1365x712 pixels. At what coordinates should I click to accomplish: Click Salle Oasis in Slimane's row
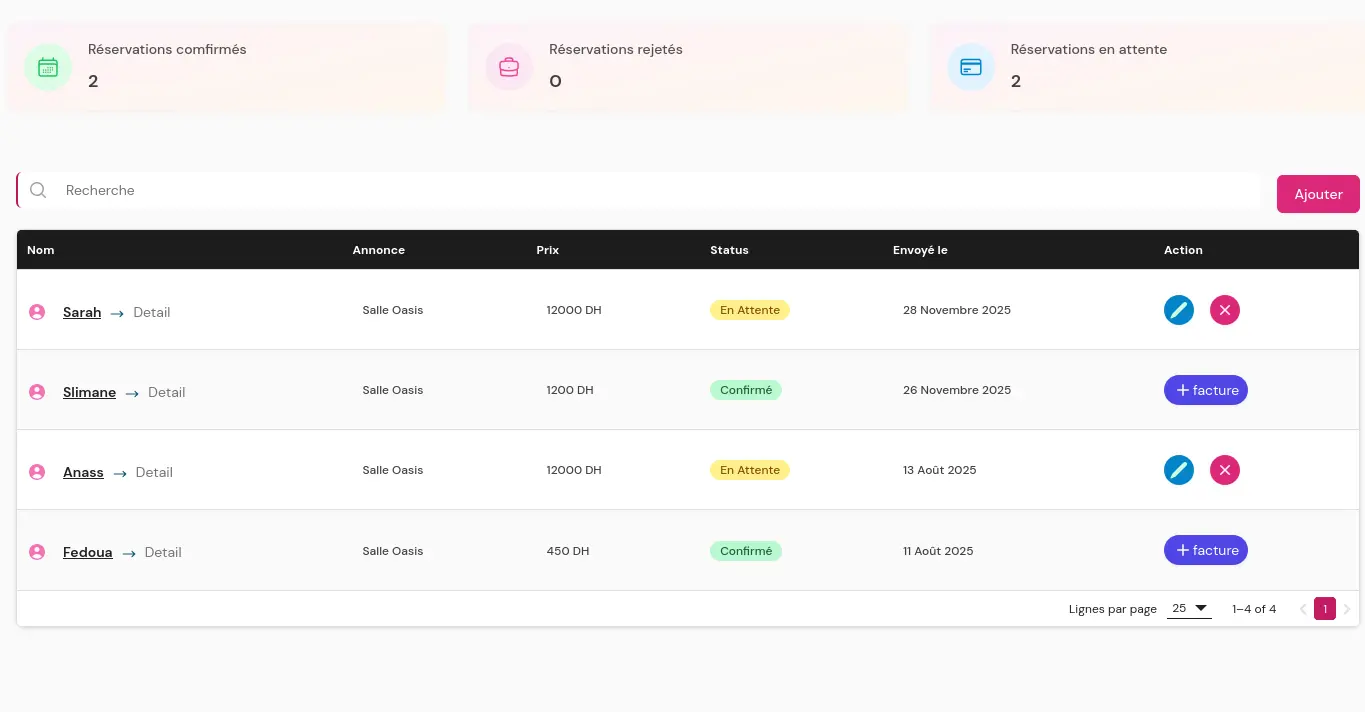pyautogui.click(x=393, y=390)
